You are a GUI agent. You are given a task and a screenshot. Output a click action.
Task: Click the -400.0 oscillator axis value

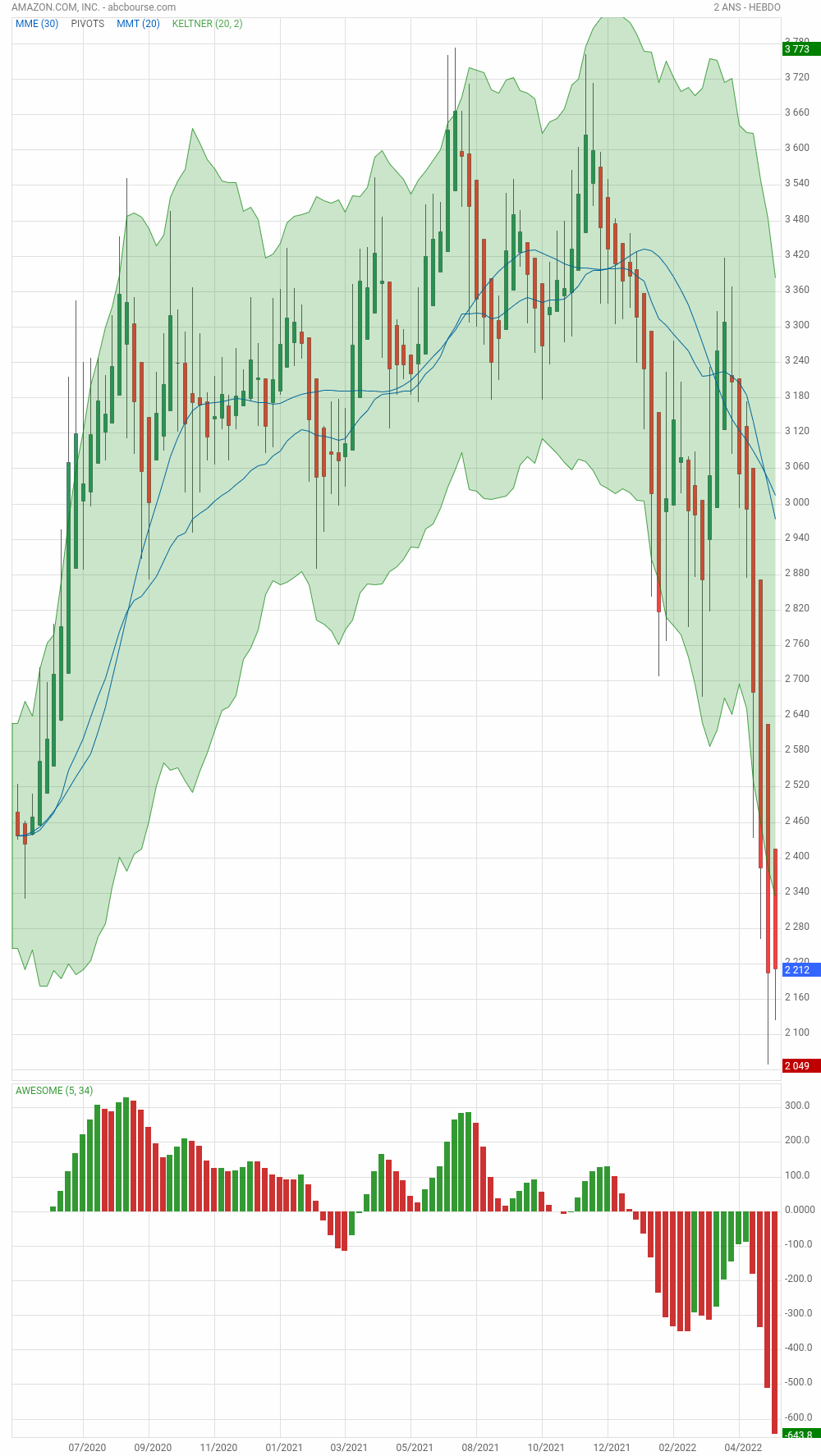coord(797,1348)
